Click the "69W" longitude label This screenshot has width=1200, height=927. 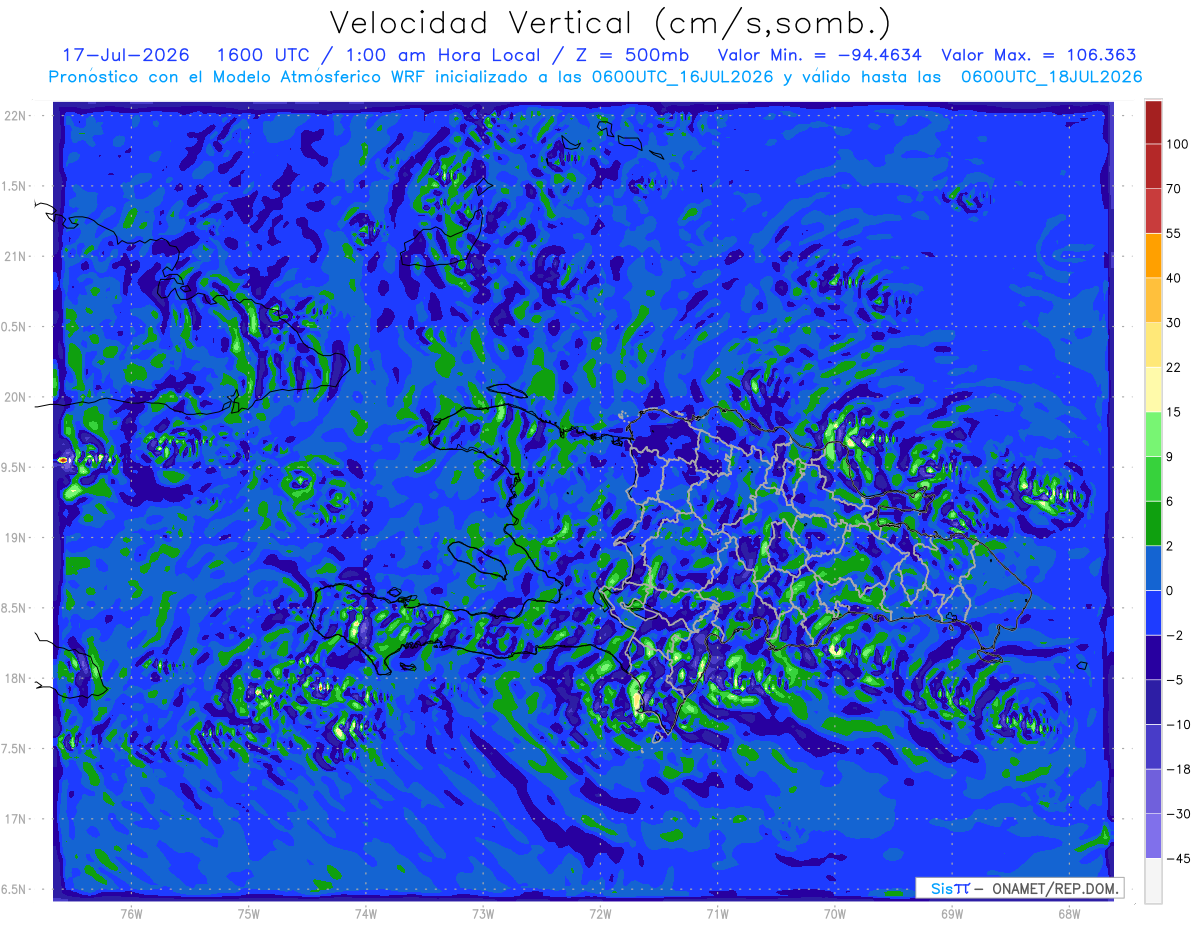pyautogui.click(x=952, y=912)
